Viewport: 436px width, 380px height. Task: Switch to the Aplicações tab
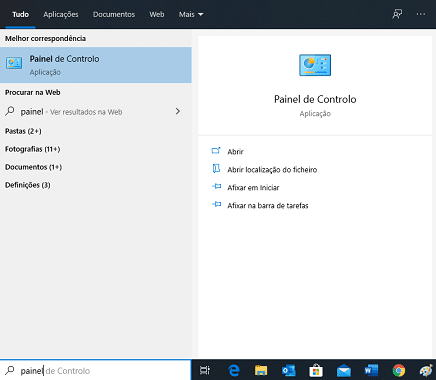[x=61, y=14]
